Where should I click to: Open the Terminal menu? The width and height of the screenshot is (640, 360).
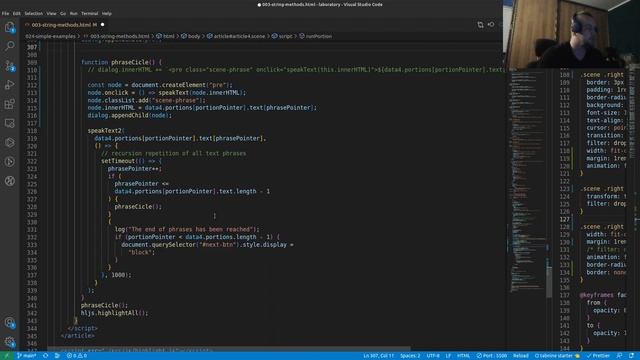coord(89,13)
